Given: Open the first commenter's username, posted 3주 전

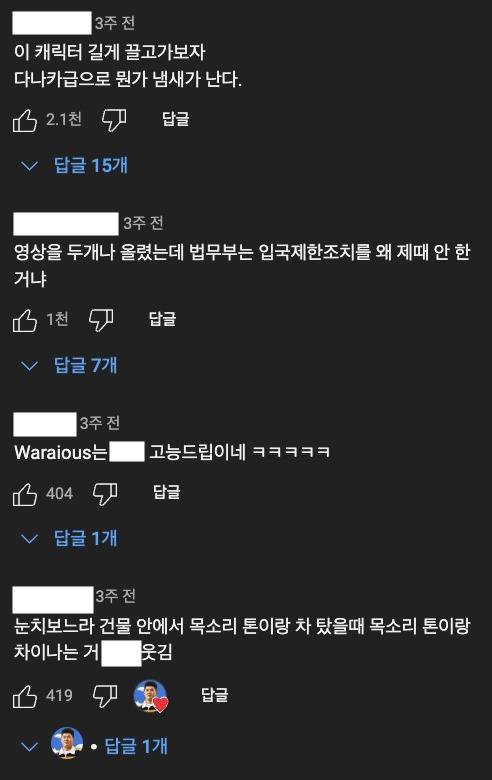Looking at the screenshot, I should tap(52, 23).
